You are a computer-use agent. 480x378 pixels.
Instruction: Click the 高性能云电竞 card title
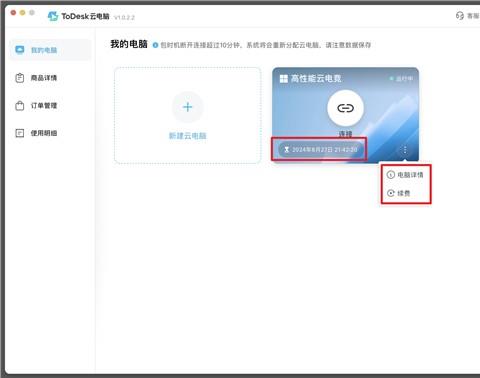coord(316,79)
